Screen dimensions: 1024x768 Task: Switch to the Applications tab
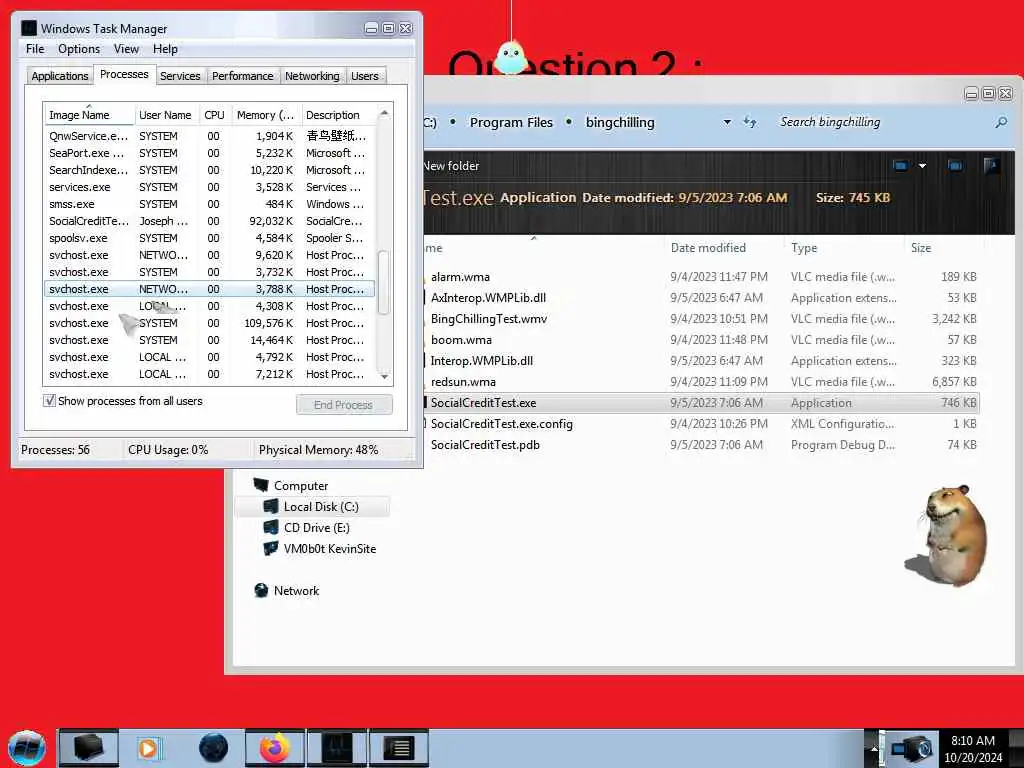(59, 76)
